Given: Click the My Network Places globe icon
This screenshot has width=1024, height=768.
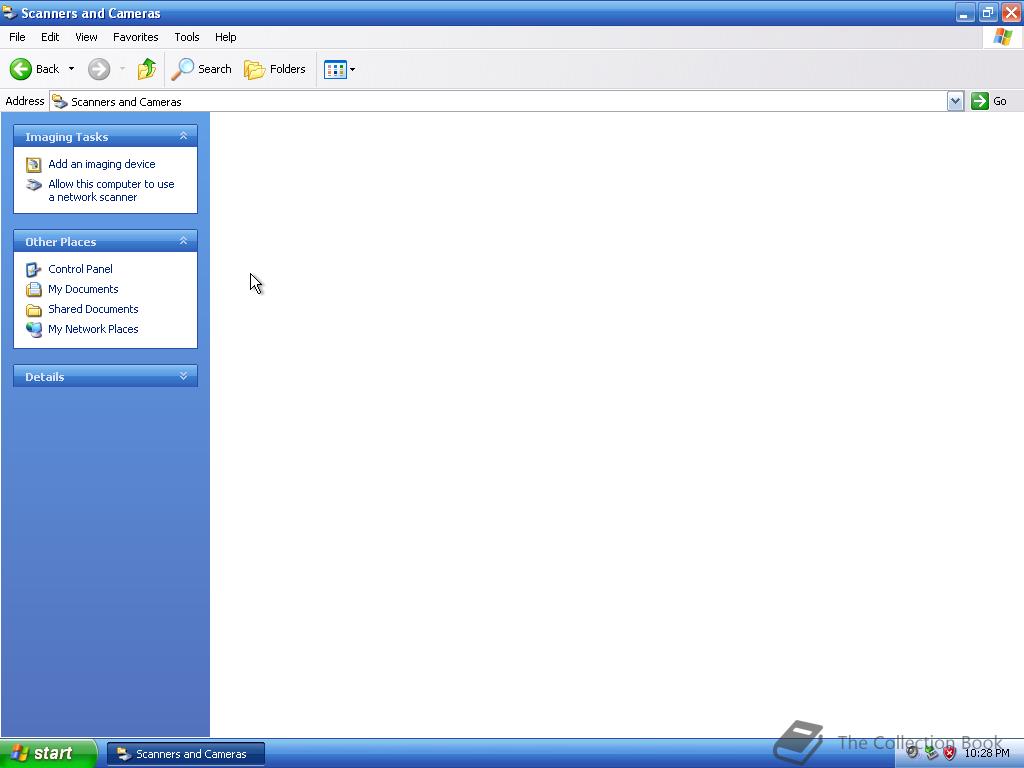Looking at the screenshot, I should pyautogui.click(x=33, y=330).
